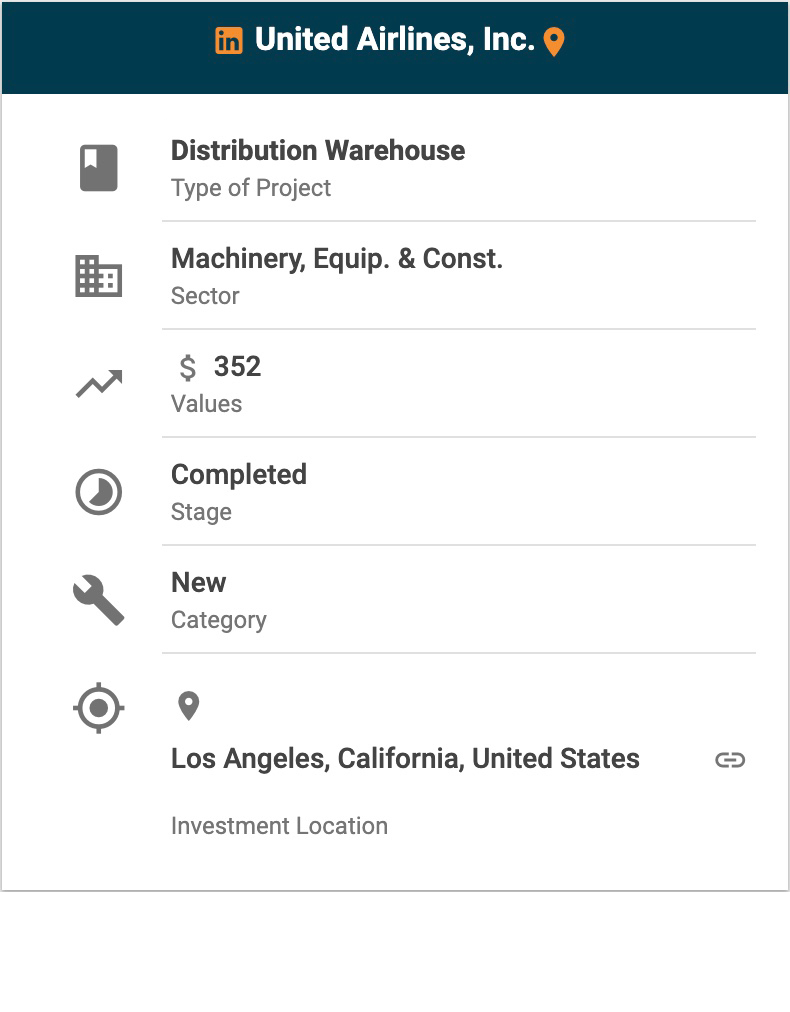Screen dimensions: 790x1012
Task: Click the New category value
Action: [199, 583]
